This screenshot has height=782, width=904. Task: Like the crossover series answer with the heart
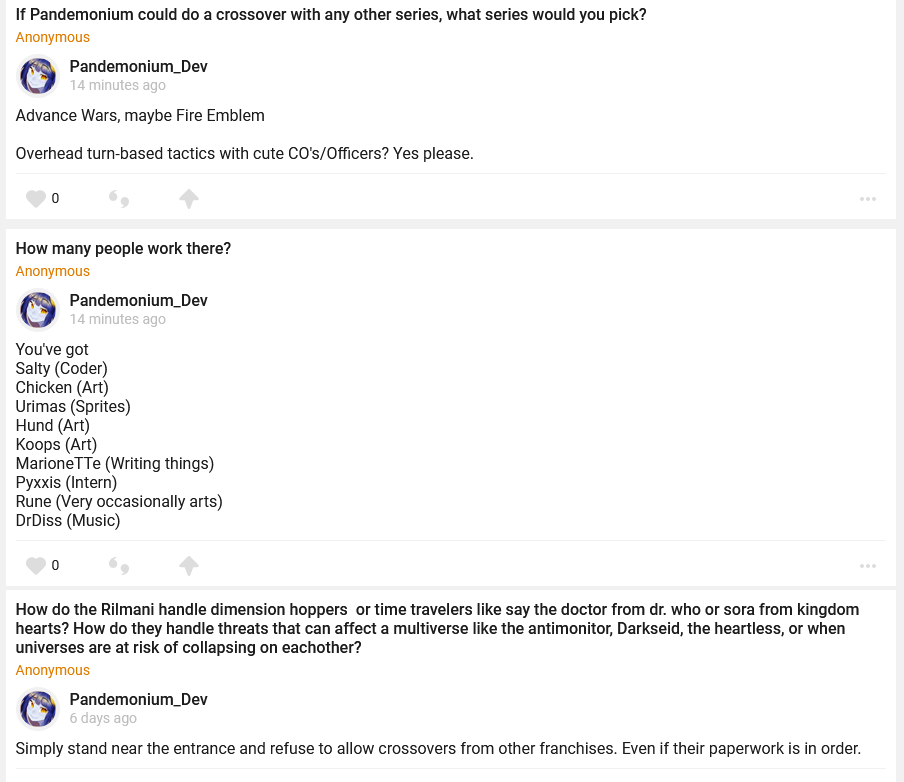point(36,199)
